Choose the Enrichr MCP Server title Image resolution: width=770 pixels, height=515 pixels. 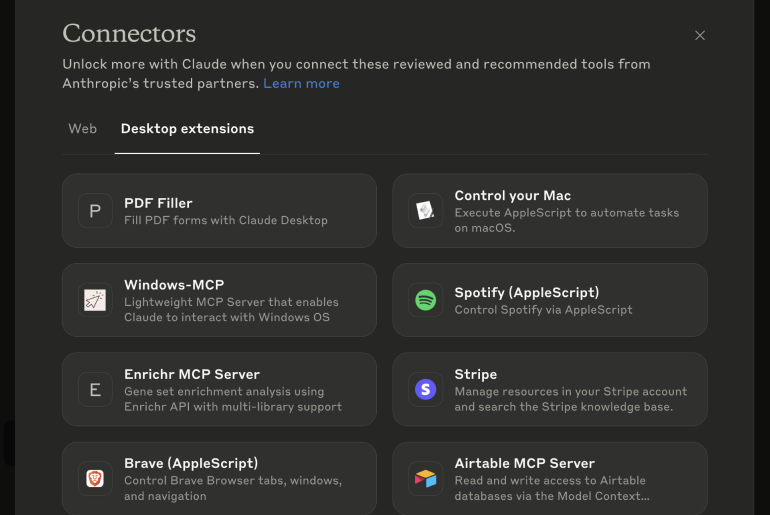click(x=192, y=374)
